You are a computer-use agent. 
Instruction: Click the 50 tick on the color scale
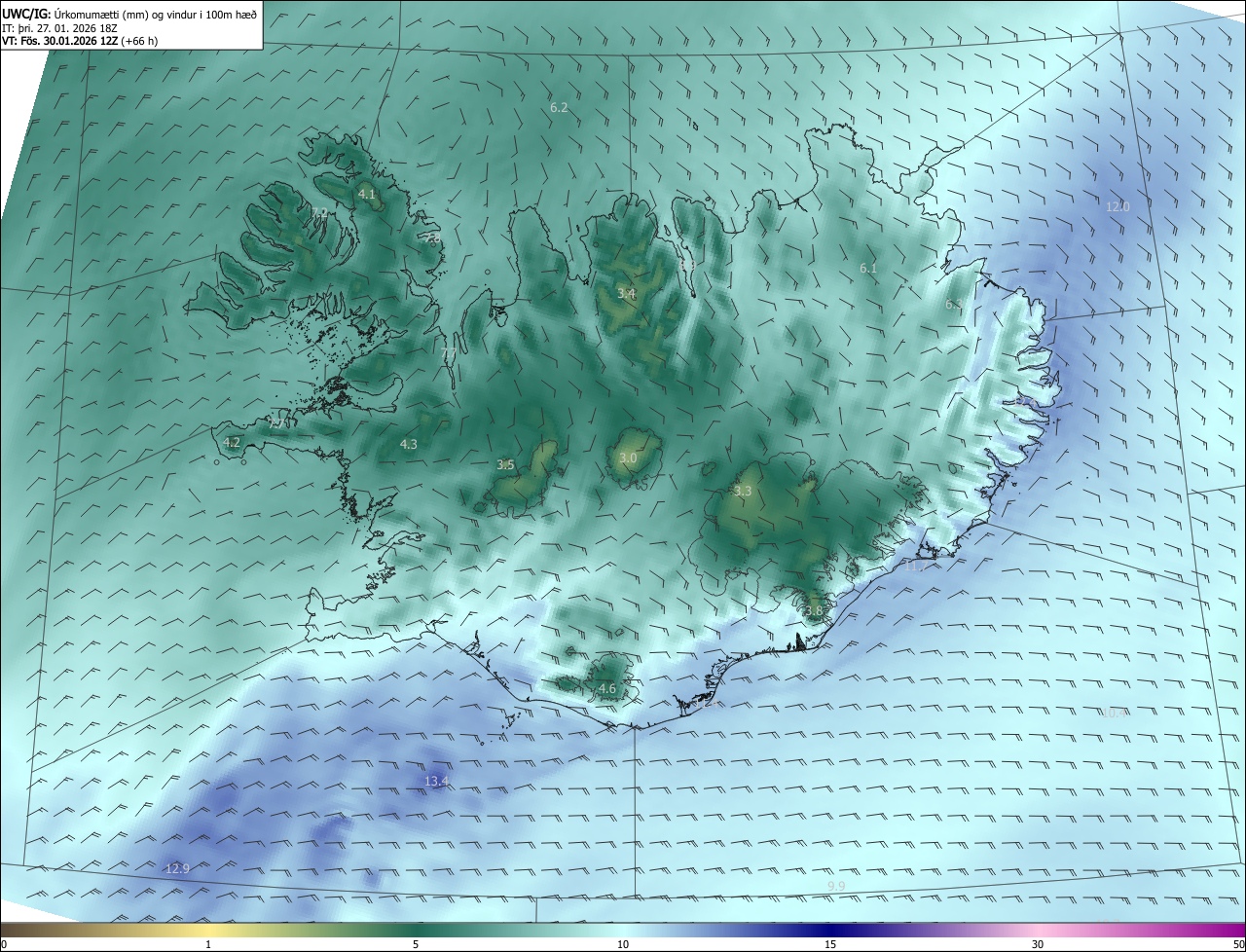tap(1238, 944)
